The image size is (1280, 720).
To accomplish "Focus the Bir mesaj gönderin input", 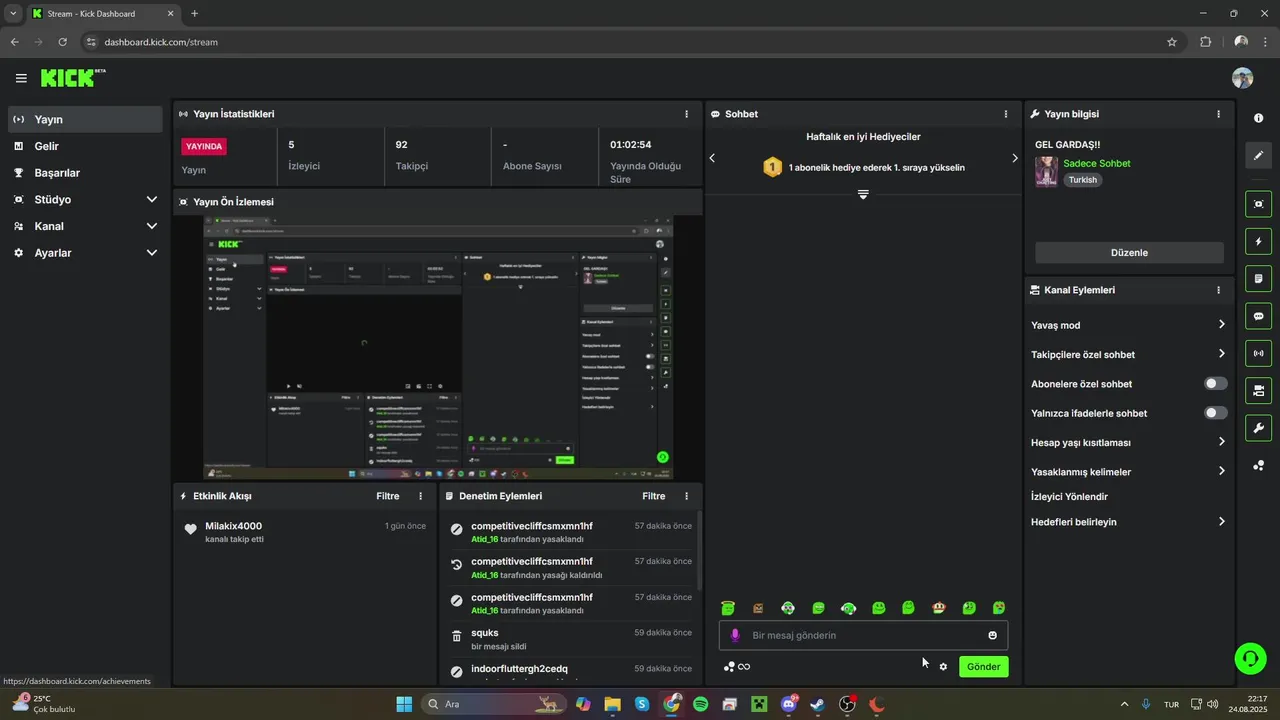I will click(x=864, y=635).
